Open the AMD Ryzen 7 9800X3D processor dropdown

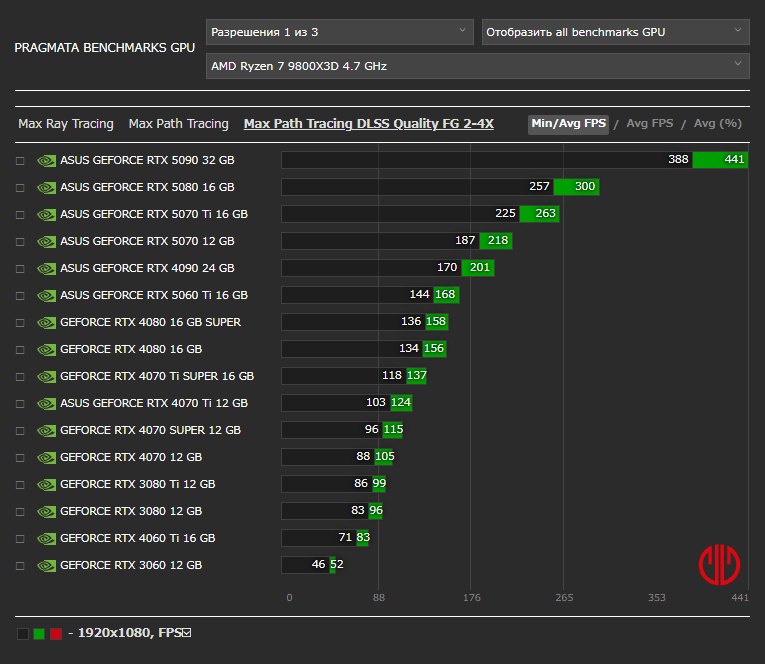click(477, 67)
